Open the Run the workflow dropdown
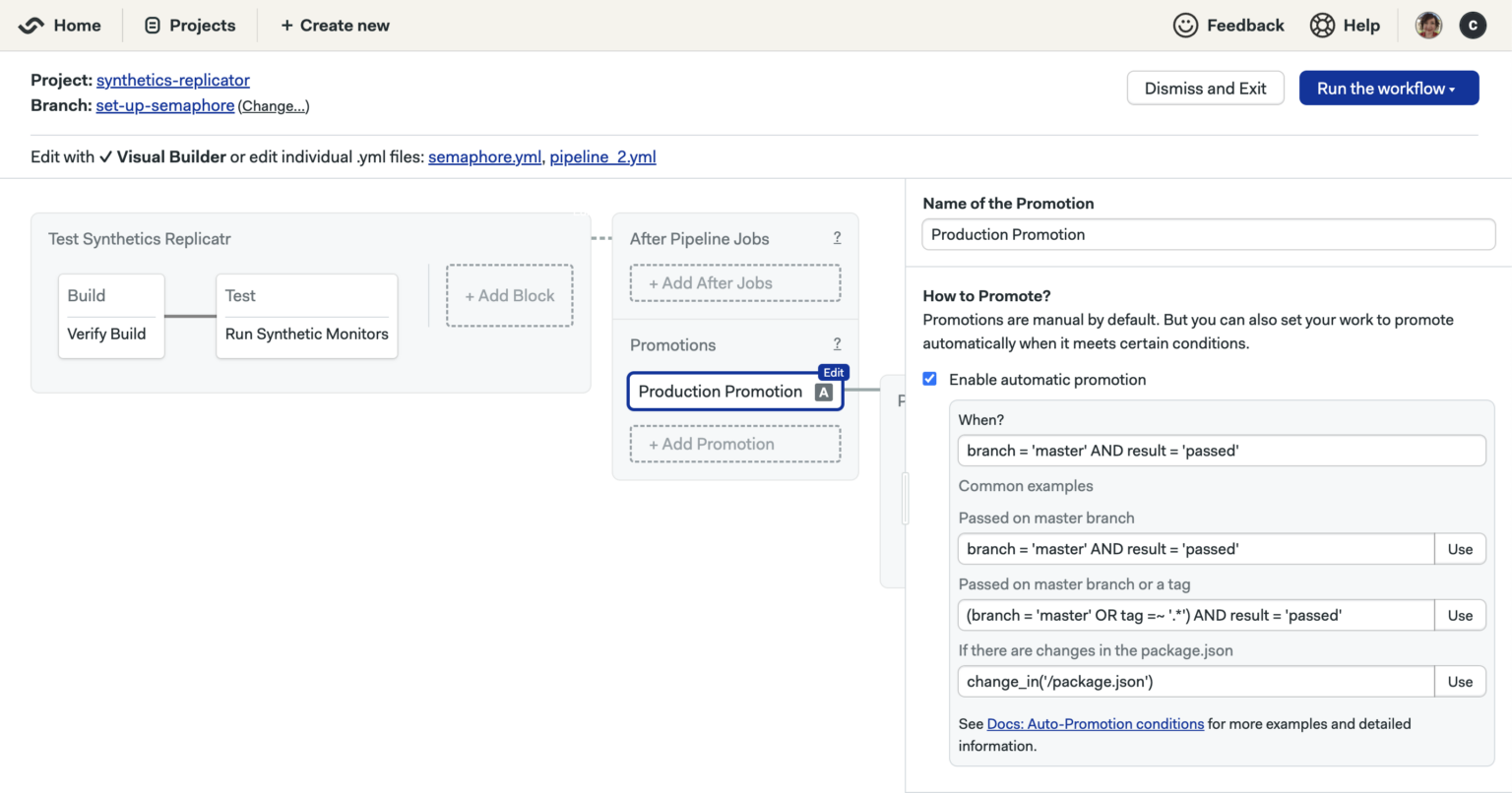The width and height of the screenshot is (1512, 793). click(x=1389, y=88)
